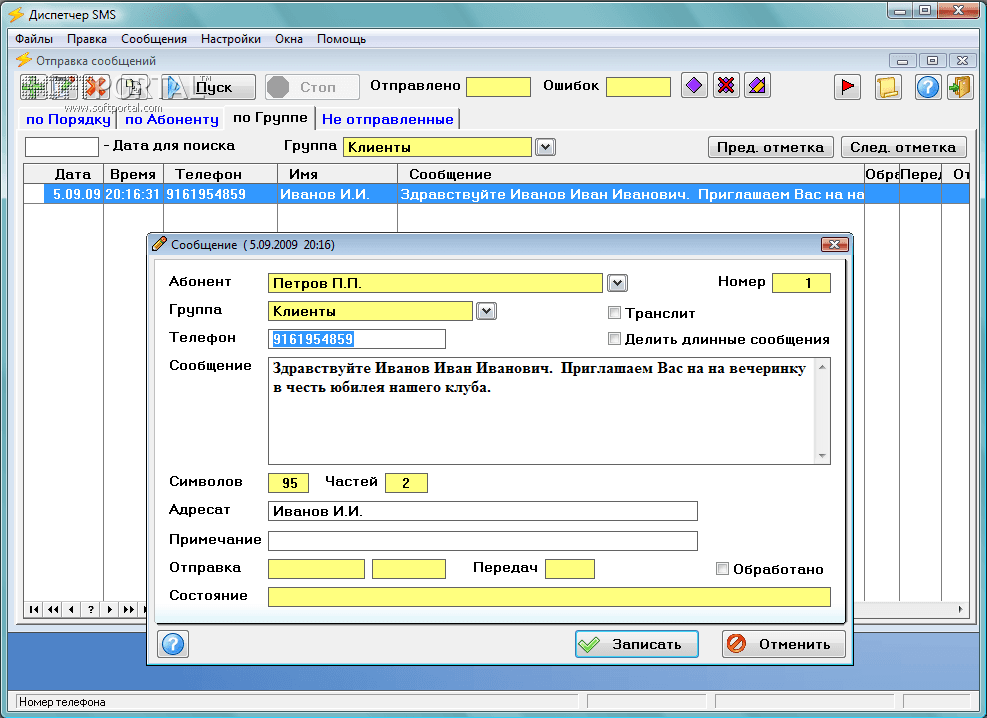The image size is (987, 718).
Task: Click the date search input field
Action: (x=62, y=147)
